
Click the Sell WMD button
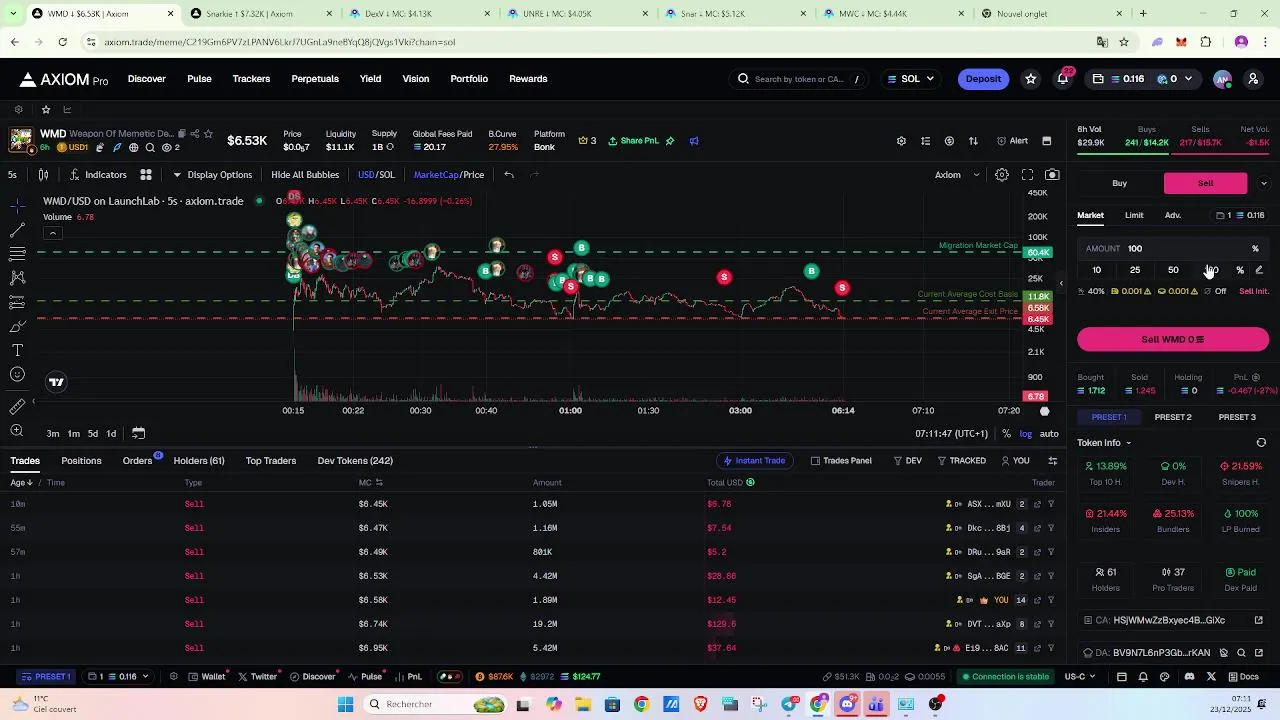click(1173, 340)
